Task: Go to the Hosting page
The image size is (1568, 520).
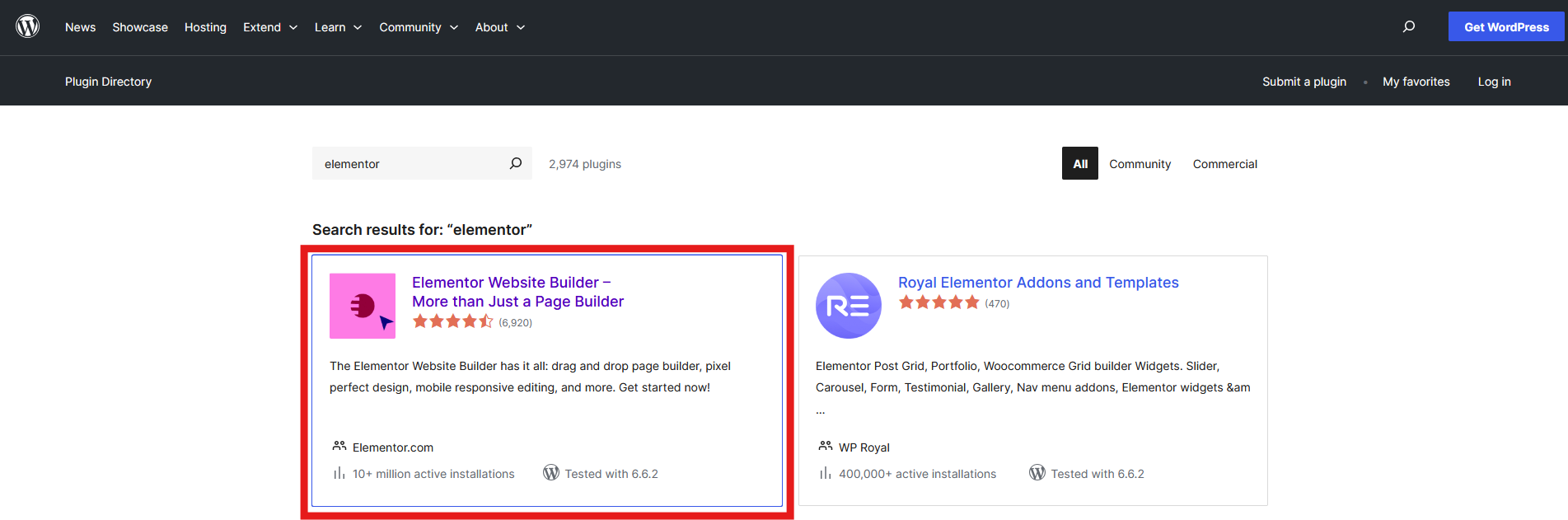Action: click(205, 27)
